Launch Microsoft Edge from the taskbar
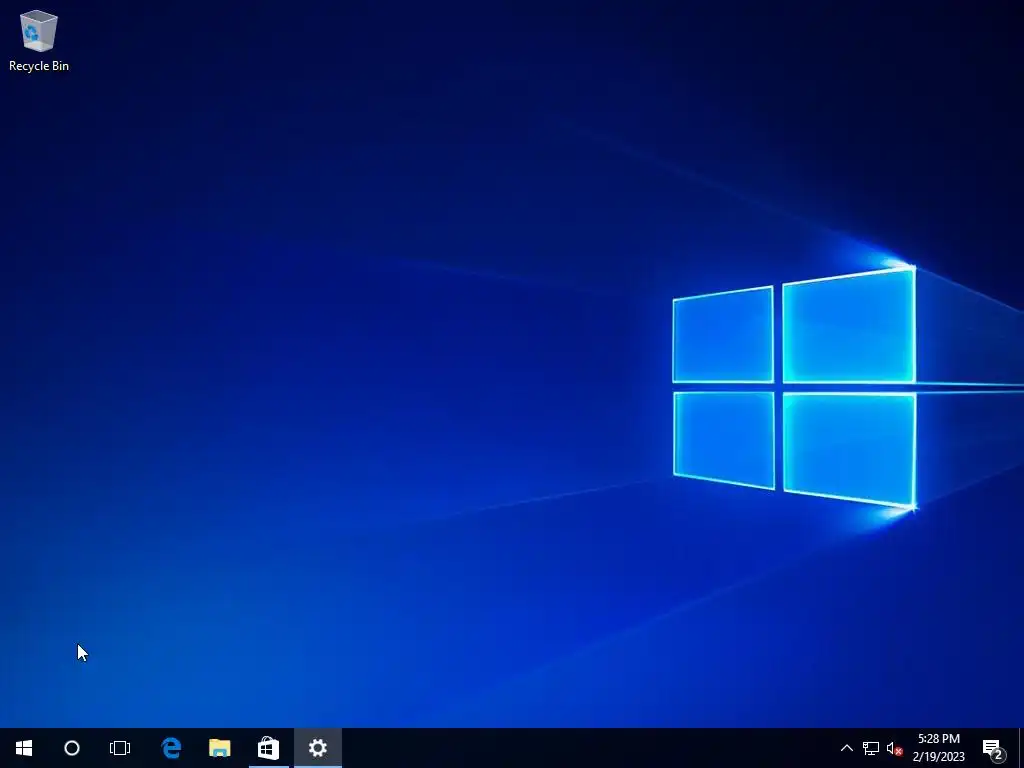Viewport: 1024px width, 768px height. (x=171, y=748)
